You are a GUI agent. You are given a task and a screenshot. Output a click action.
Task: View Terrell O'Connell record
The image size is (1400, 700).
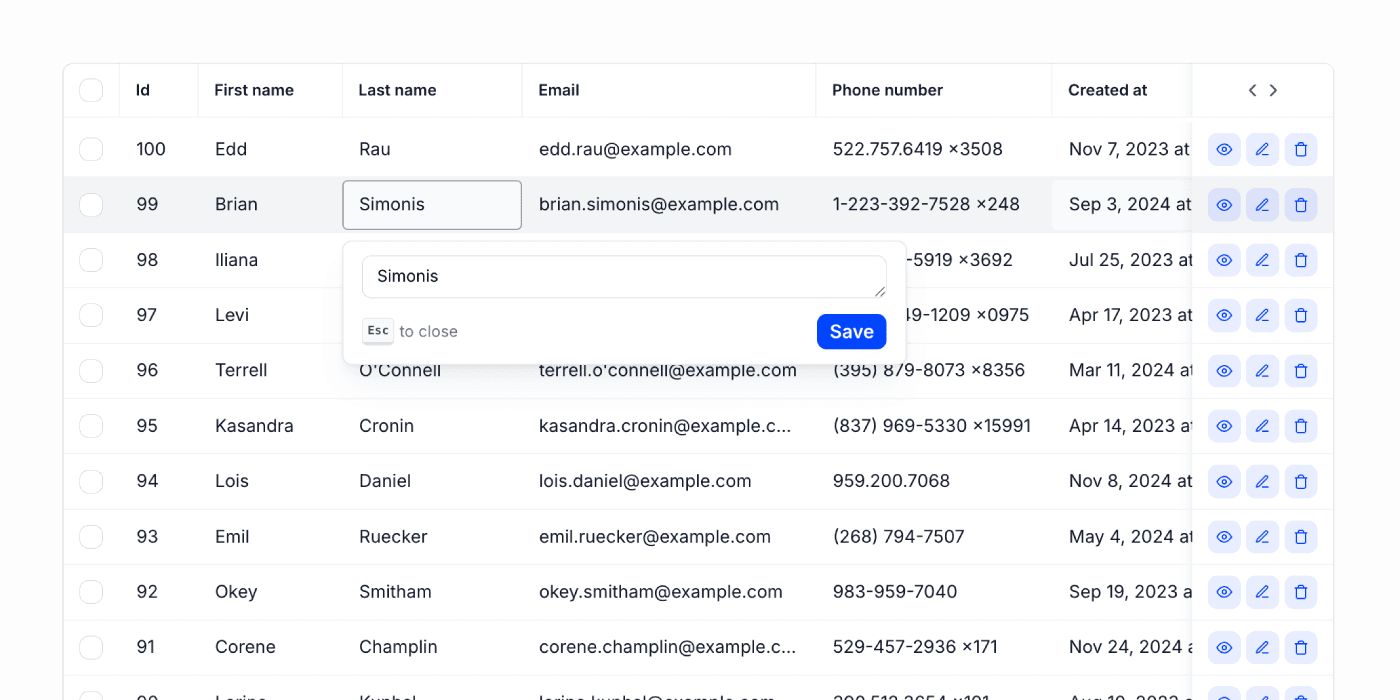click(x=1224, y=371)
